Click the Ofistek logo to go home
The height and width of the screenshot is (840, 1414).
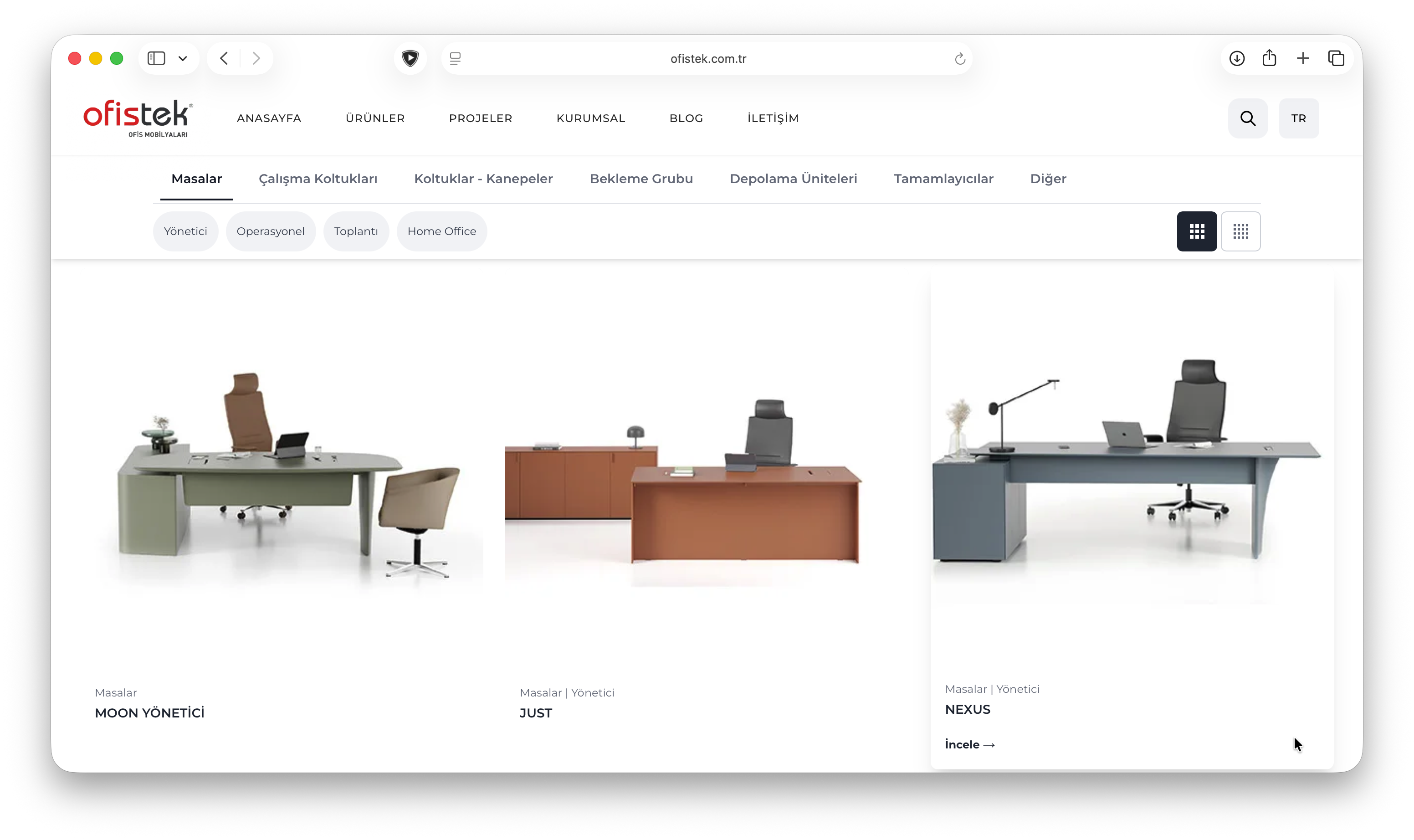coord(138,118)
